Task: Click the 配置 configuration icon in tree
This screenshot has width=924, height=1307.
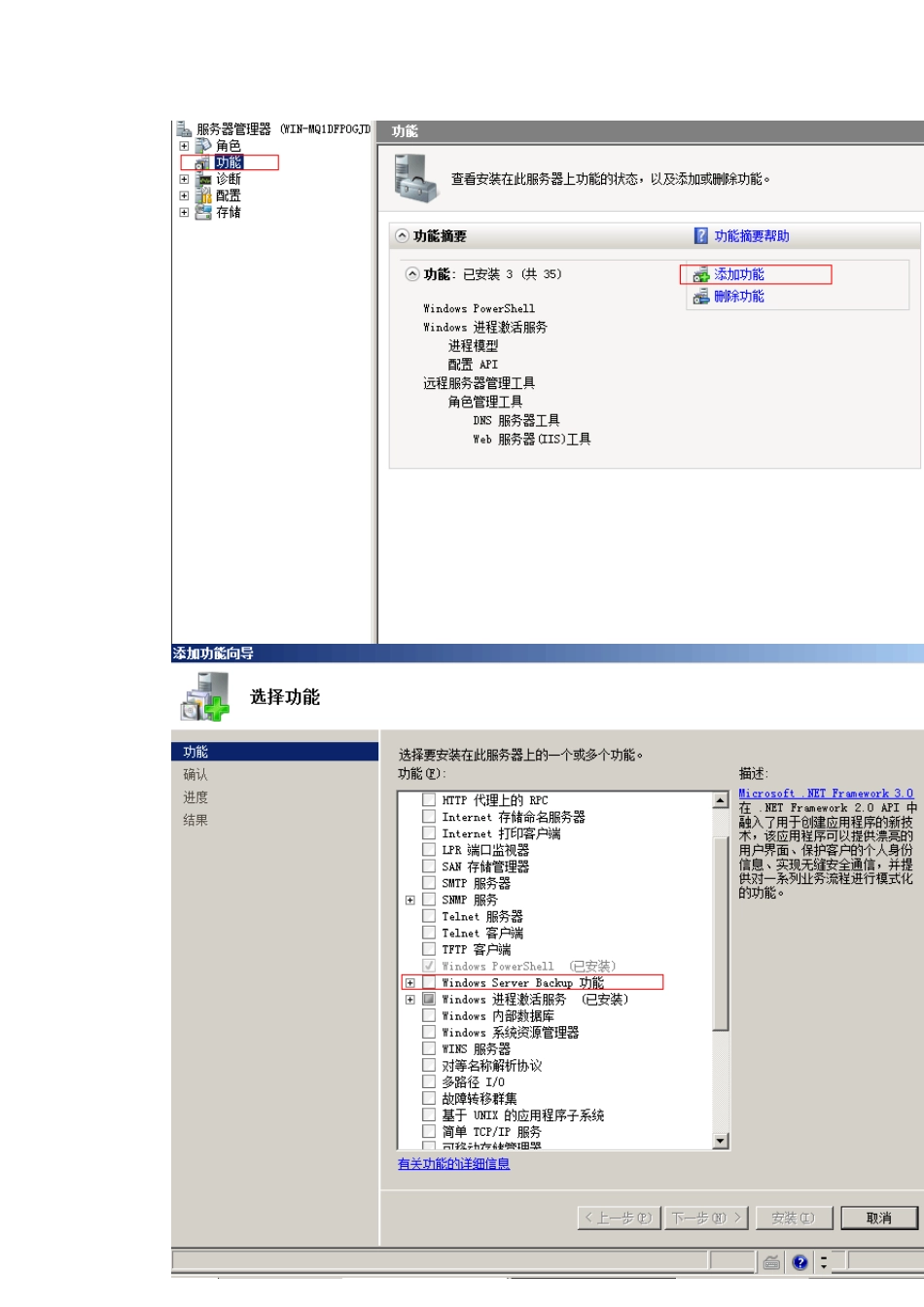Action: pyautogui.click(x=203, y=195)
